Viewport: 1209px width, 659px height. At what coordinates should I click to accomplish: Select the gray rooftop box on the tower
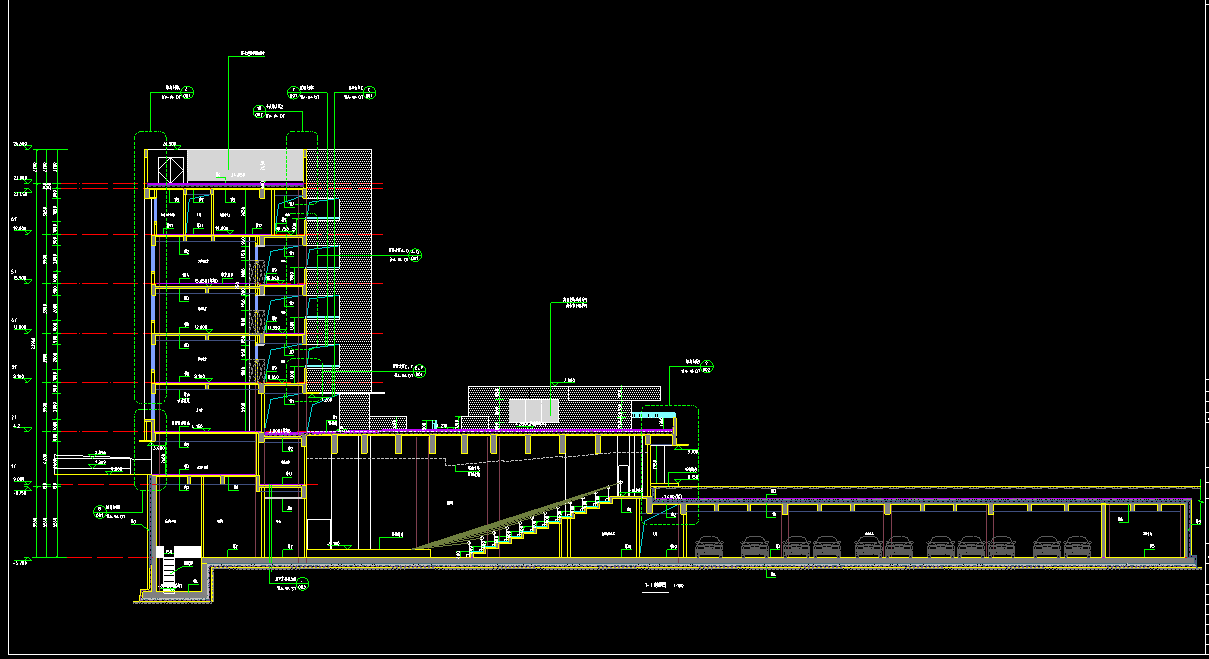229,165
